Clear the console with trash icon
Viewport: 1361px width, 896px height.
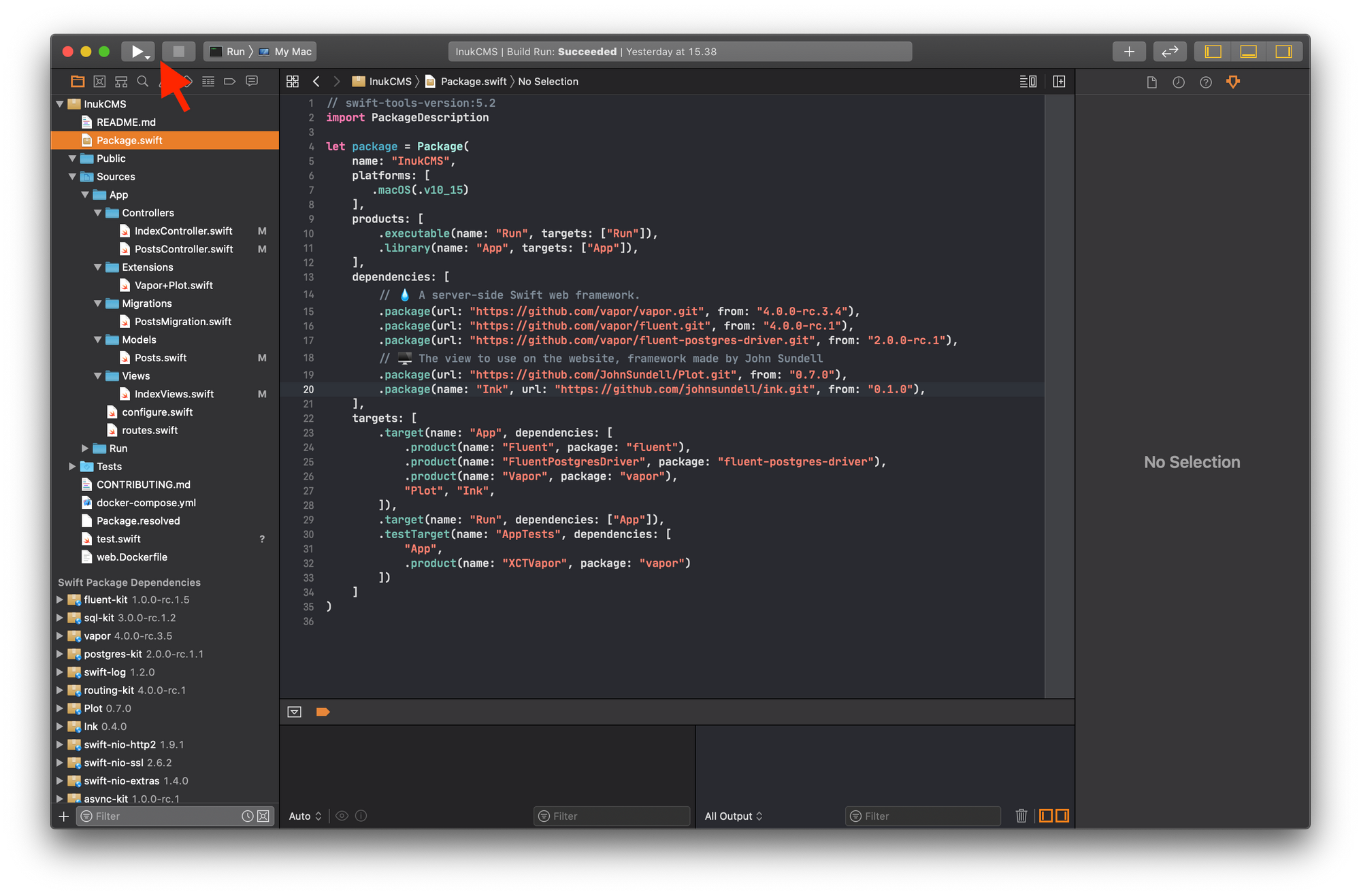point(1021,816)
